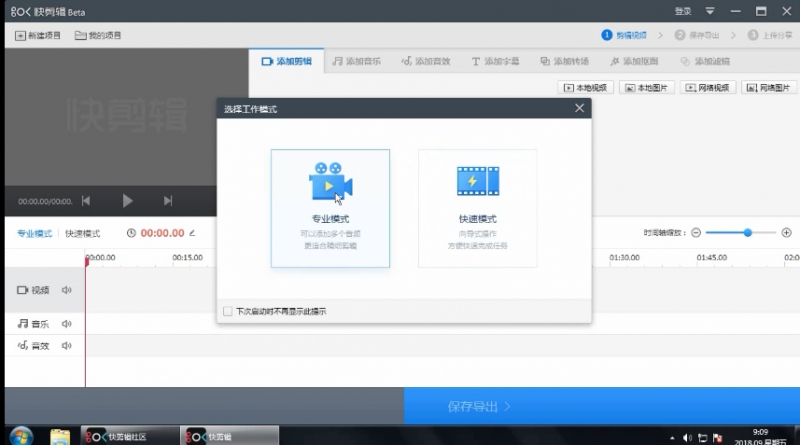Open the title bar dropdown menu arrow
The image size is (800, 445).
710,11
